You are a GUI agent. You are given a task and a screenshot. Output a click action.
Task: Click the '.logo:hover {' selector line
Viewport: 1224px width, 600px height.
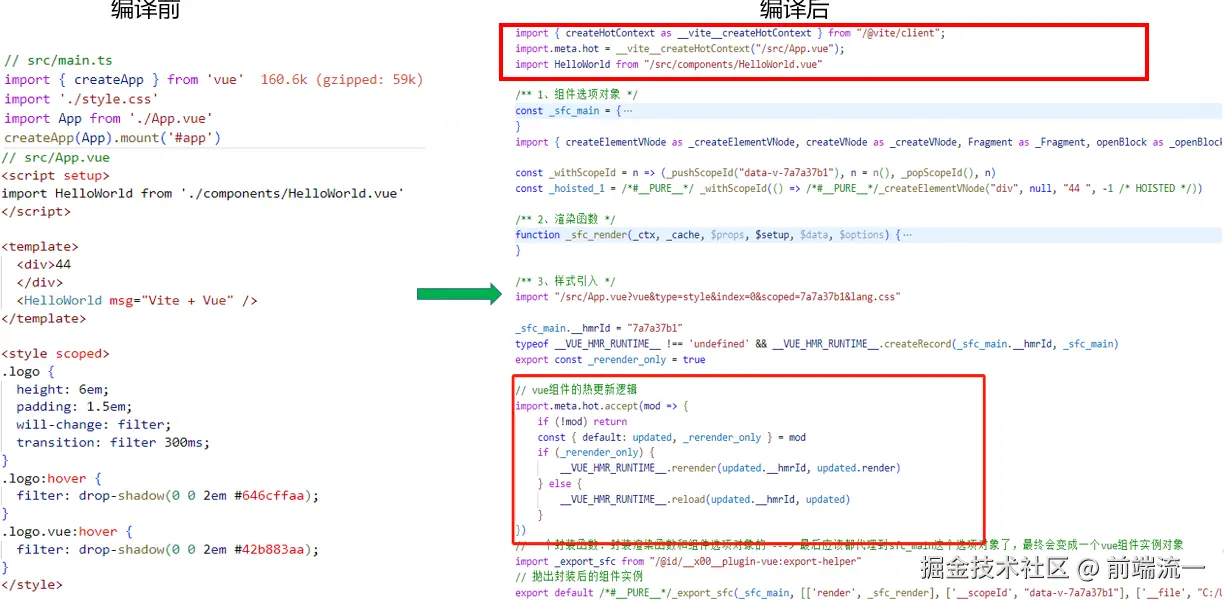52,478
